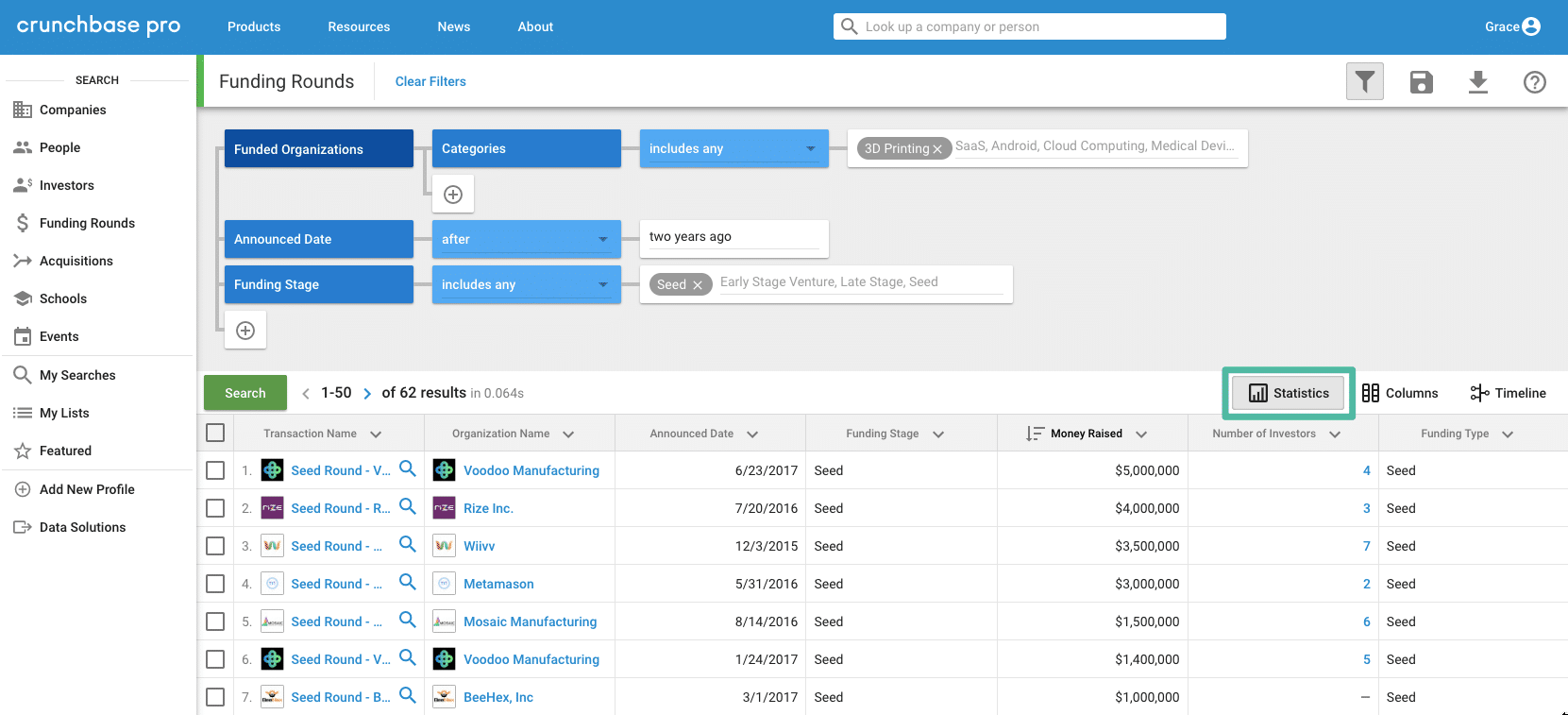Go to previous results page arrow
The height and width of the screenshot is (715, 1568).
tap(306, 394)
